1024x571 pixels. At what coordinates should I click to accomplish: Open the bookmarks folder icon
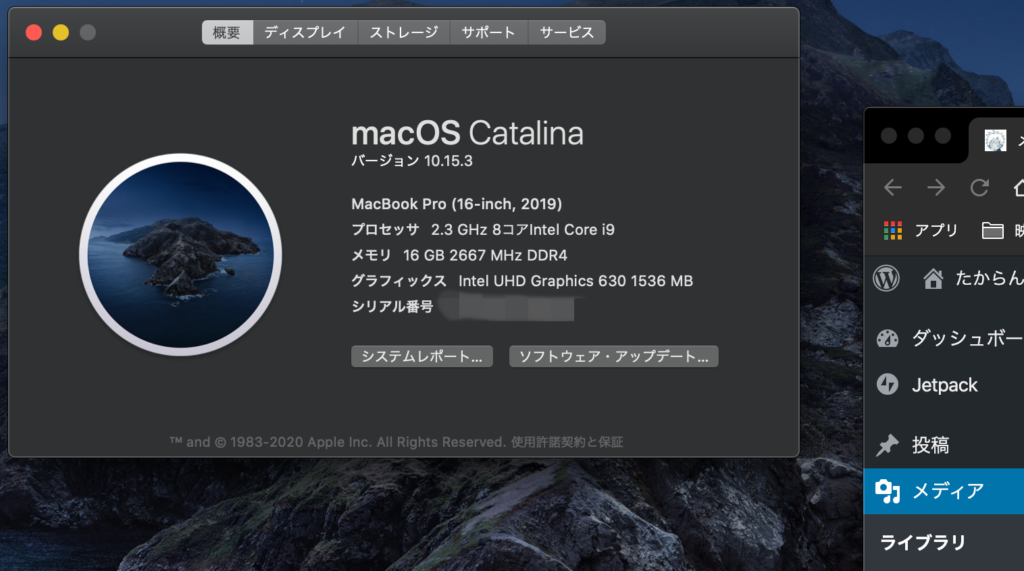[993, 230]
